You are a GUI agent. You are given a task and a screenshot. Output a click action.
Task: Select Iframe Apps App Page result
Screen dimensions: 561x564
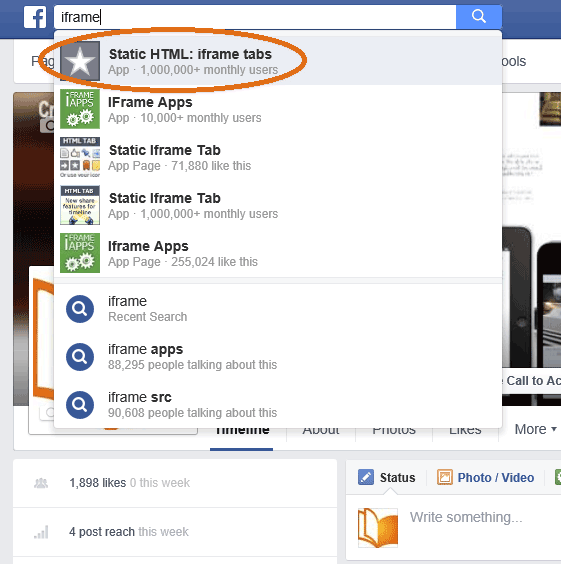[x=278, y=253]
